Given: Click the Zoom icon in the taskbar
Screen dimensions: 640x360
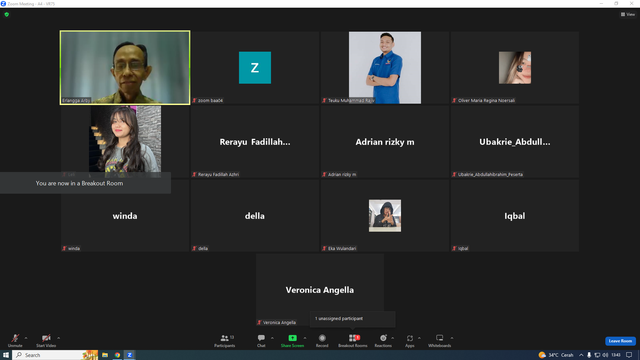Looking at the screenshot, I should (130, 355).
